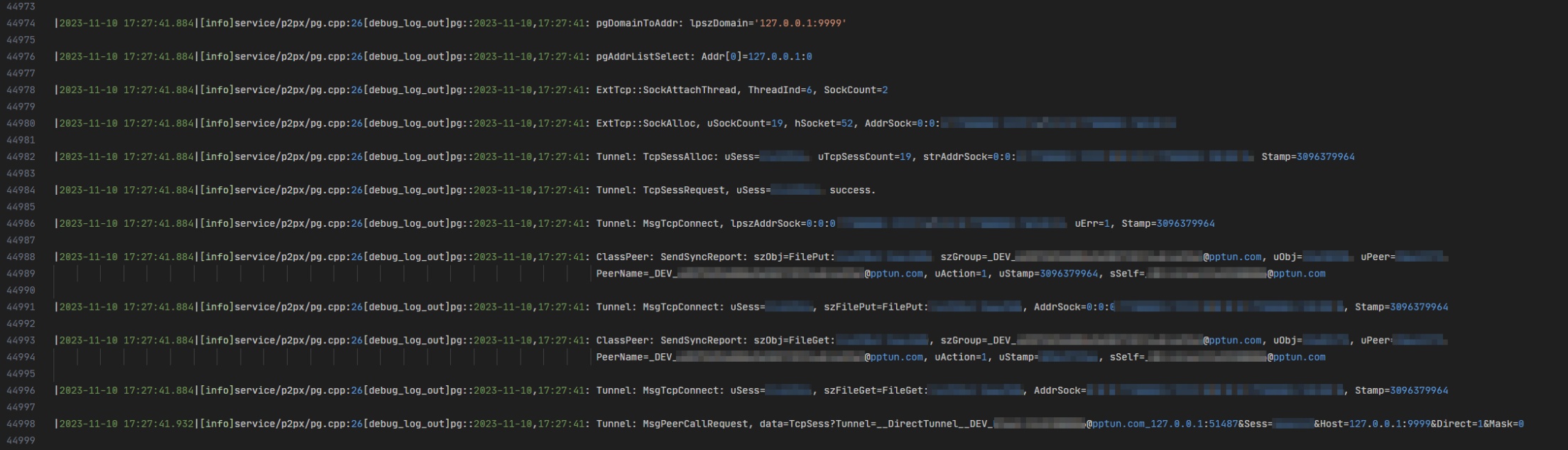Screen dimensions: 1568x450
Task: Click the quoted '127.0.0.1:9999' lpszDomain string
Action: pyautogui.click(x=802, y=23)
